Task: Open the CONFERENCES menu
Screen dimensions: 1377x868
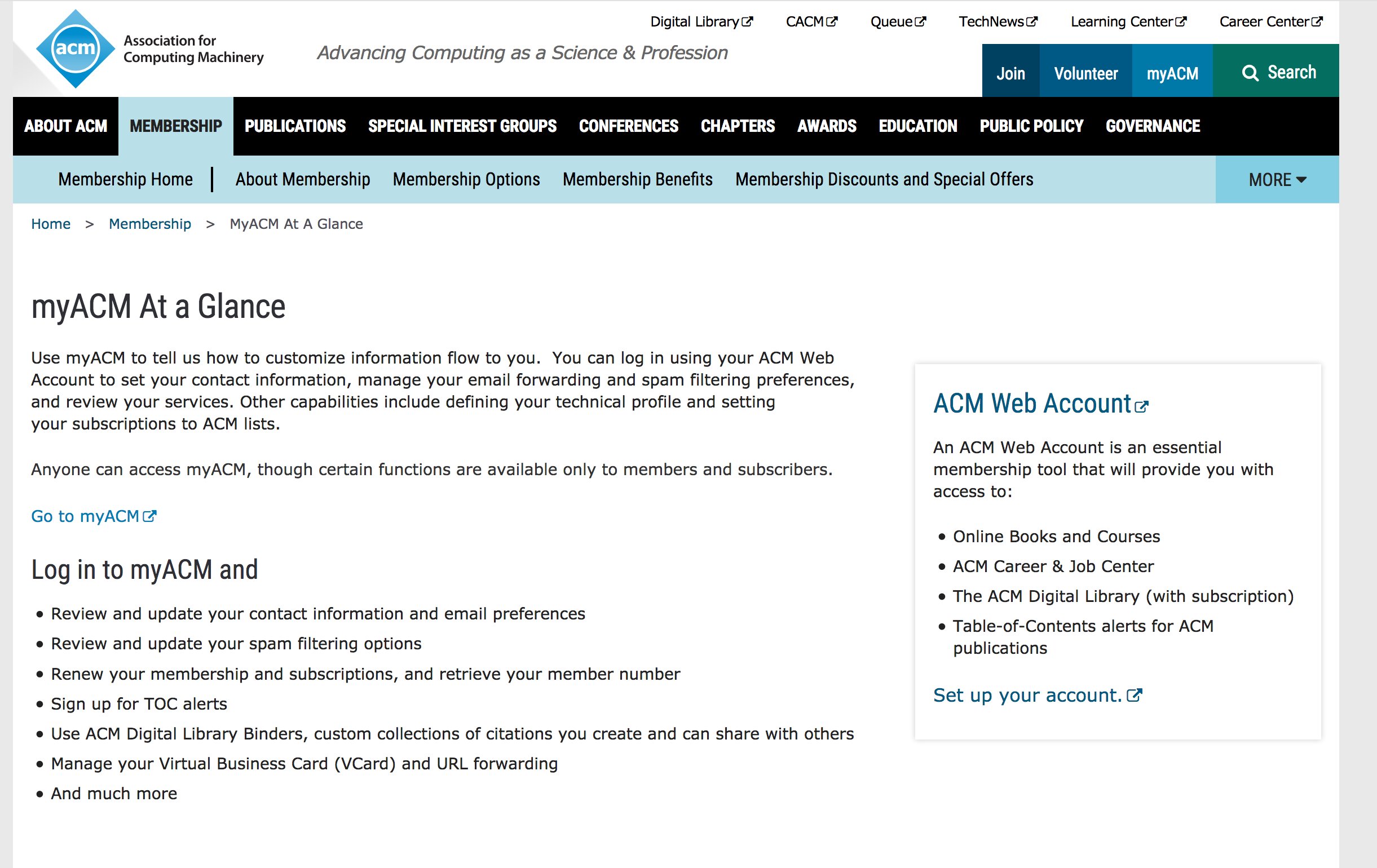Action: point(629,126)
